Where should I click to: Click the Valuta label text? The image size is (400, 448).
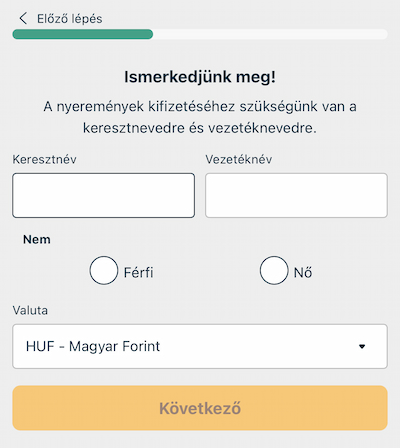click(x=30, y=310)
